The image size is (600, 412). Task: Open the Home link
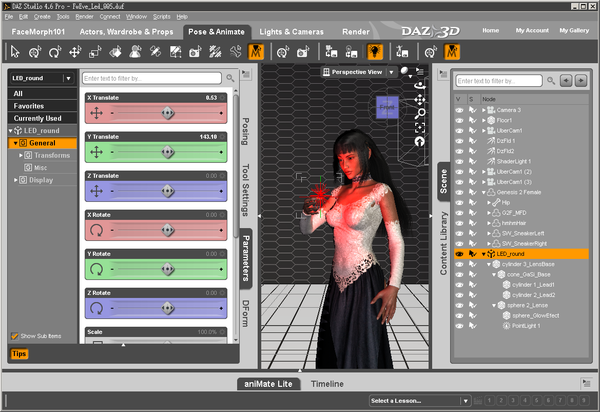(x=491, y=30)
